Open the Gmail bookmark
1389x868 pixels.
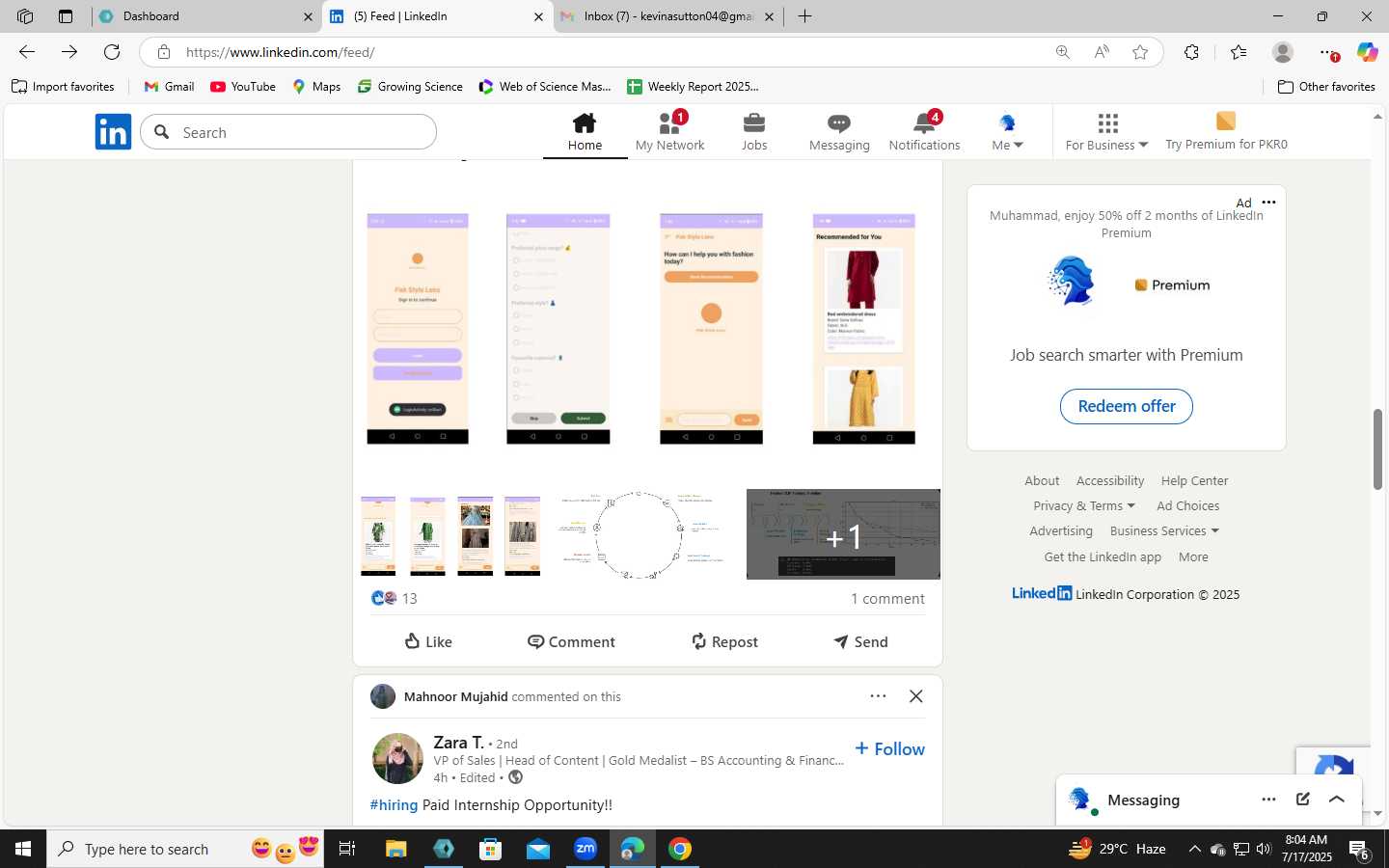(169, 87)
